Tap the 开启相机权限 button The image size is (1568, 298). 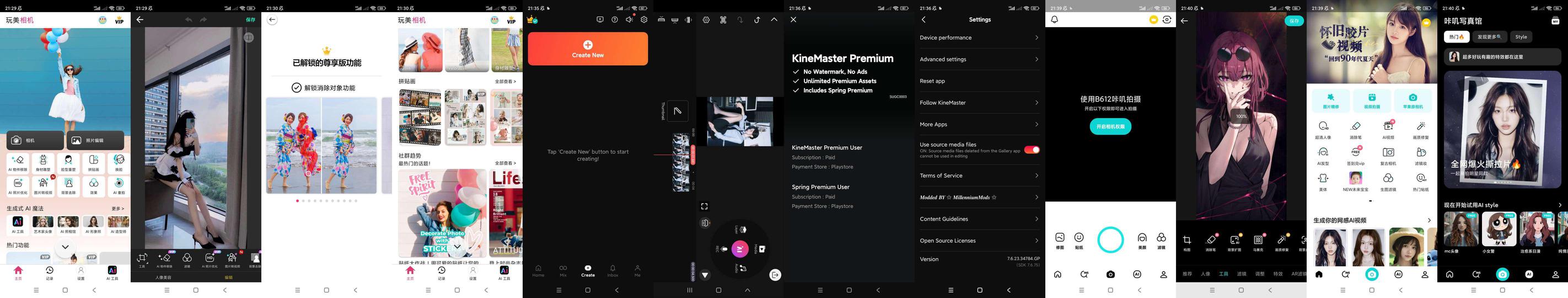click(1110, 127)
